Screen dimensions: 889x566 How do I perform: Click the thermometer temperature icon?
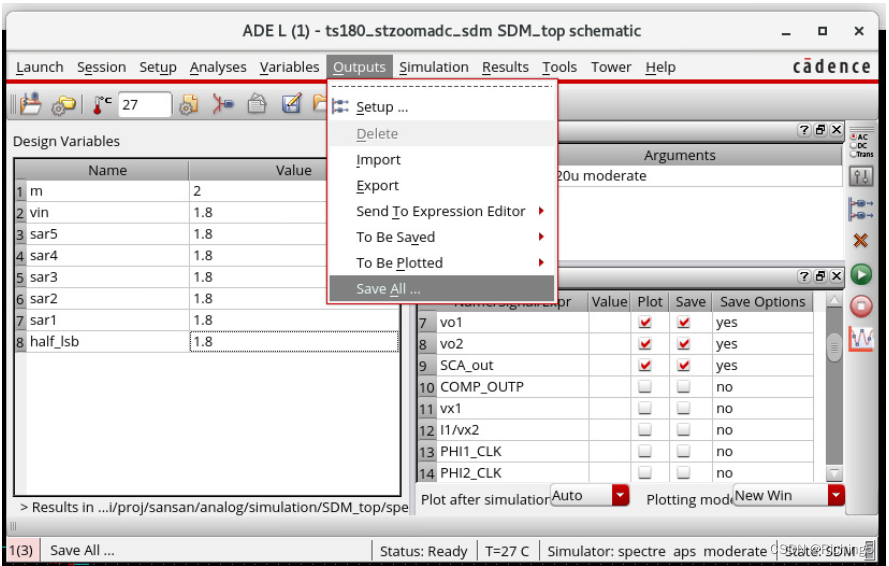[103, 104]
